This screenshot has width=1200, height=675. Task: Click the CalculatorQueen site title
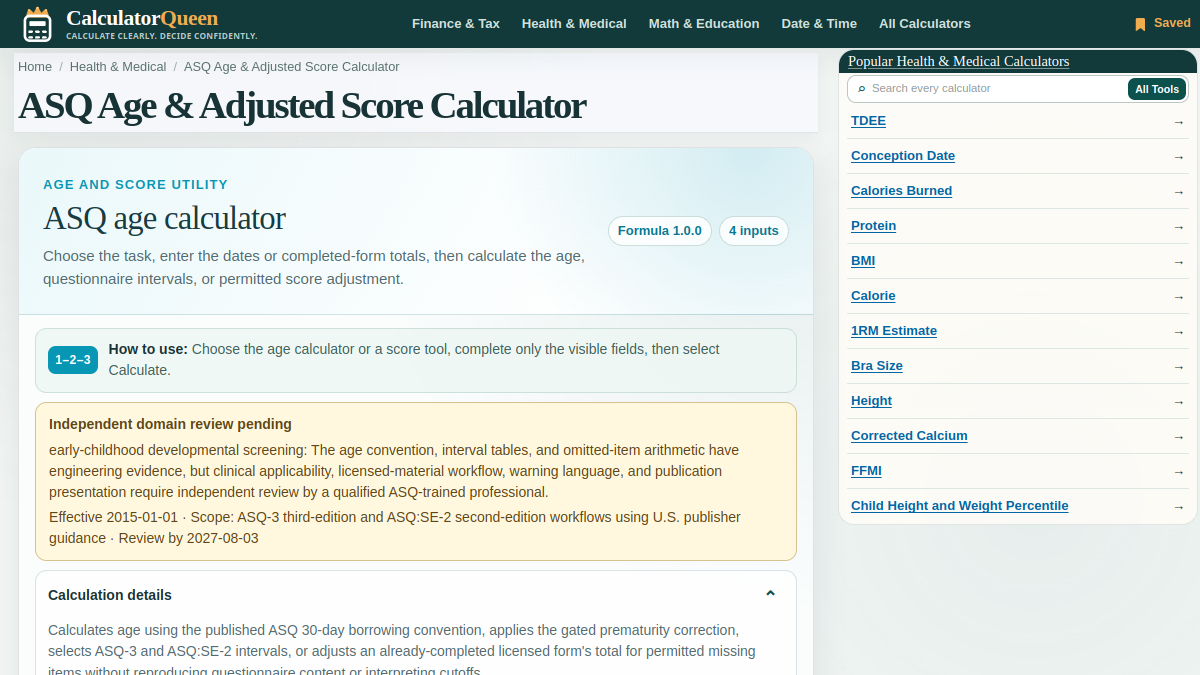[x=142, y=18]
